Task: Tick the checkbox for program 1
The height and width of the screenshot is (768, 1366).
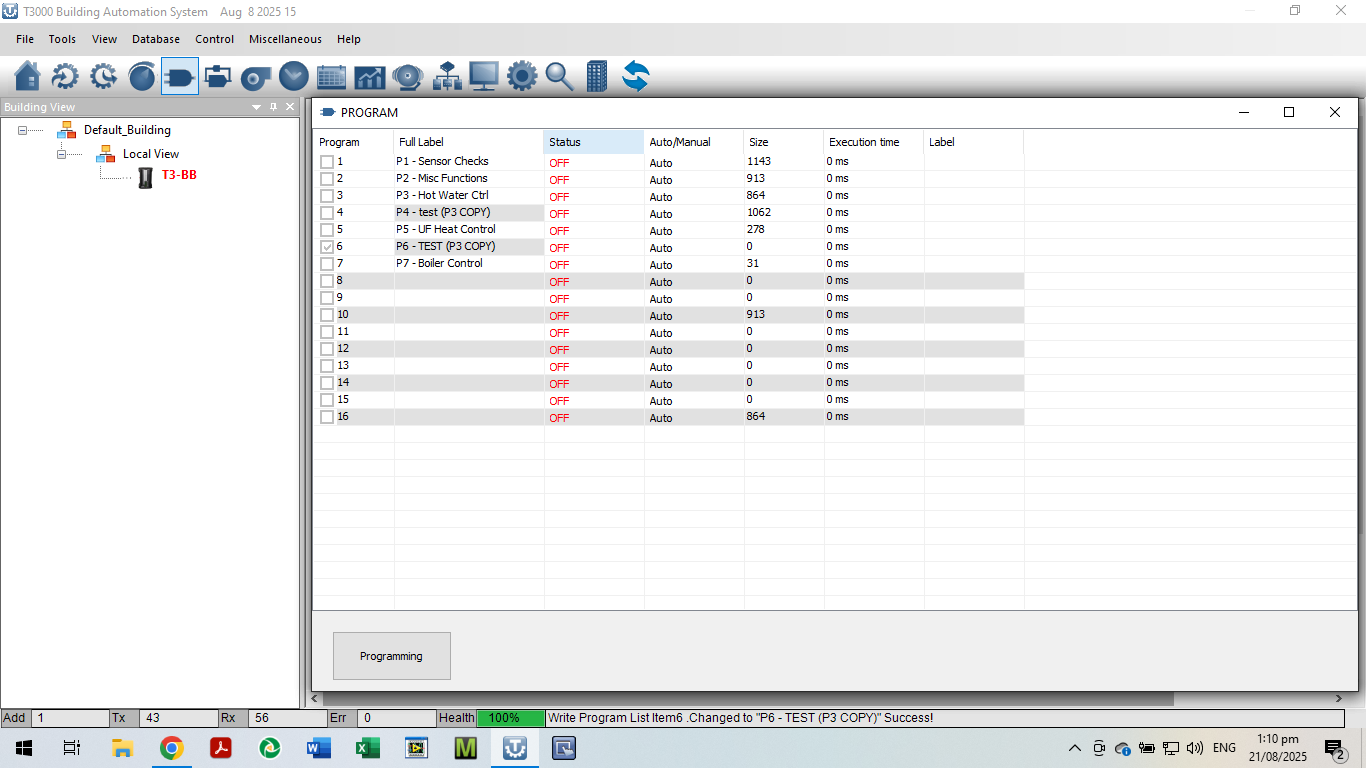Action: (327, 162)
